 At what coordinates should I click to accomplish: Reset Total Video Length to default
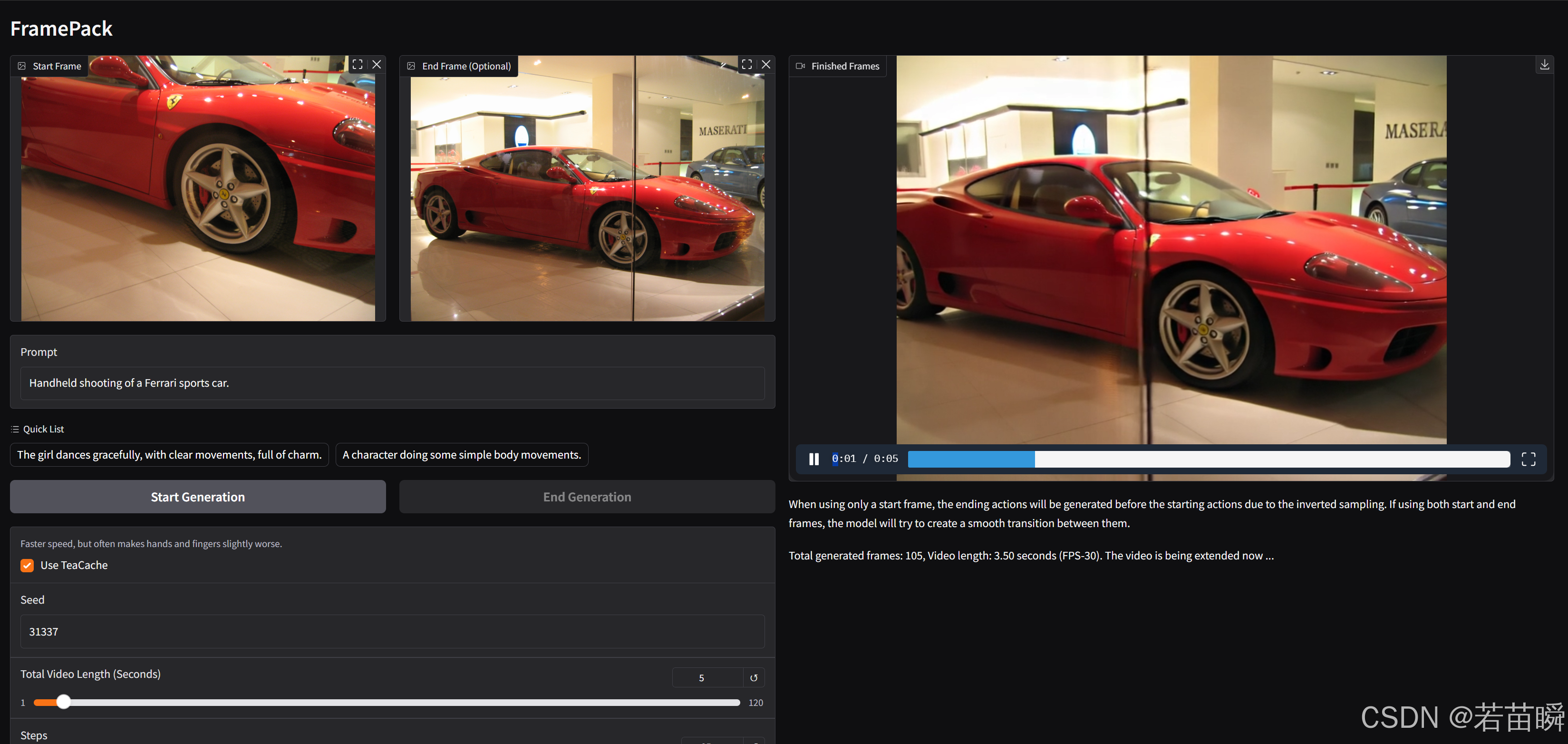coord(754,677)
